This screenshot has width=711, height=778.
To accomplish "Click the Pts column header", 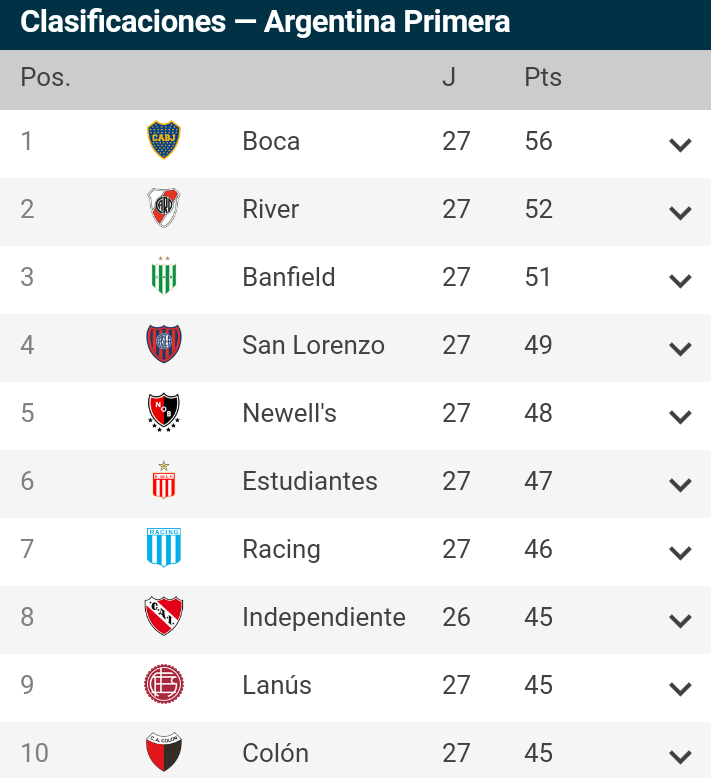I will [543, 77].
